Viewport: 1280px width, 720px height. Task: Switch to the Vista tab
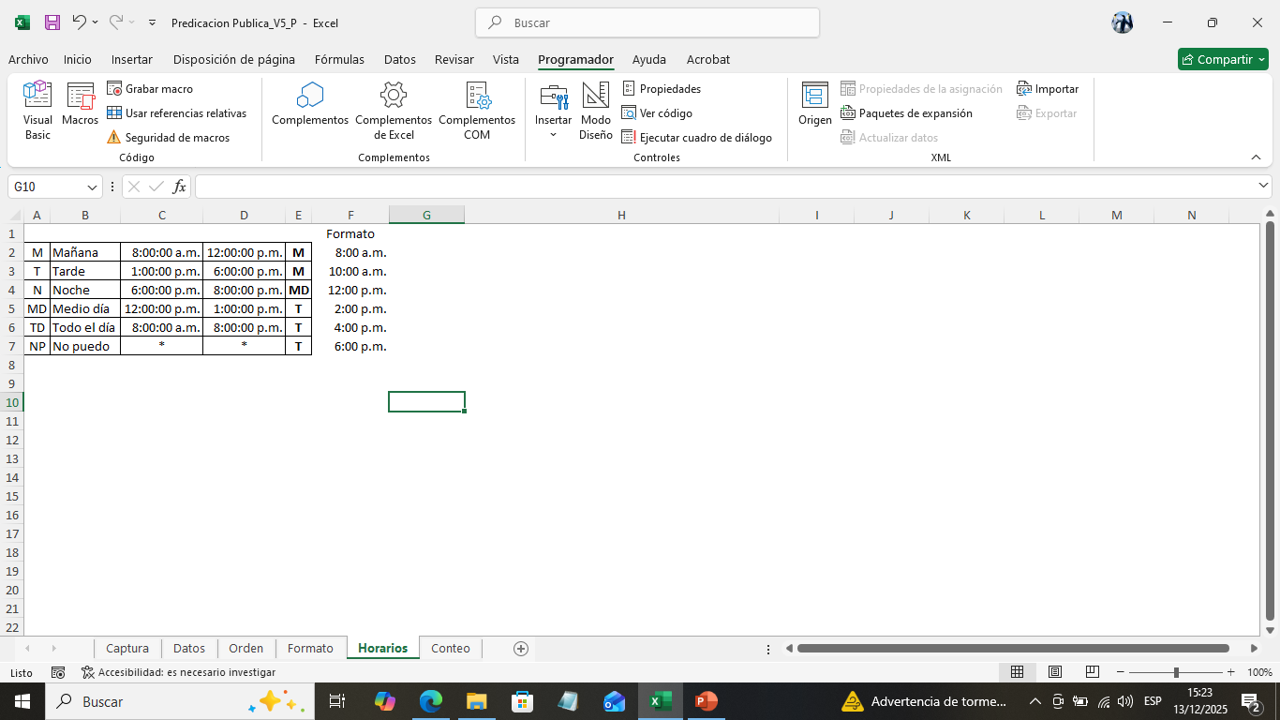[506, 59]
